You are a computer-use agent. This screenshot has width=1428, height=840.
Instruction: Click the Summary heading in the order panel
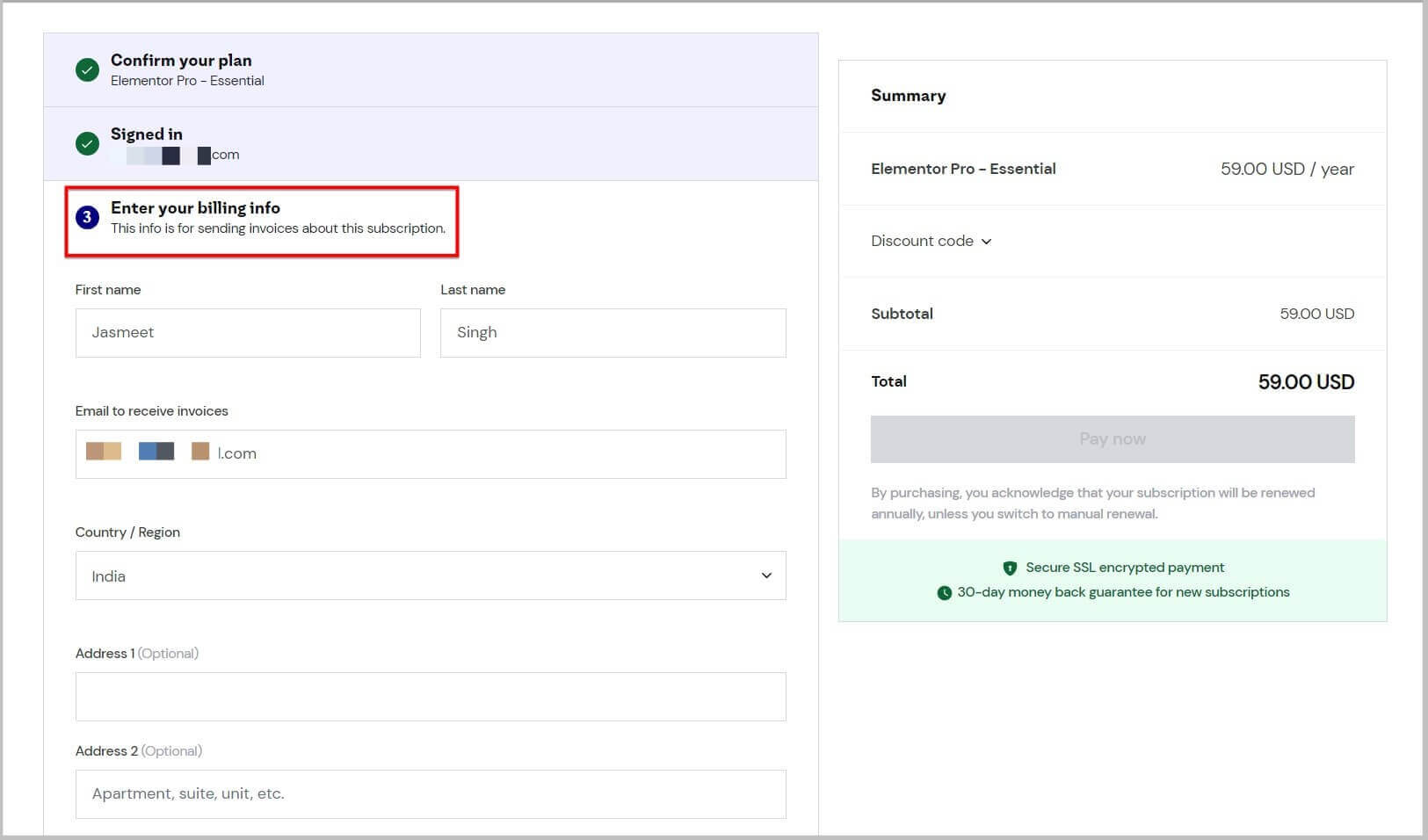pyautogui.click(x=908, y=96)
